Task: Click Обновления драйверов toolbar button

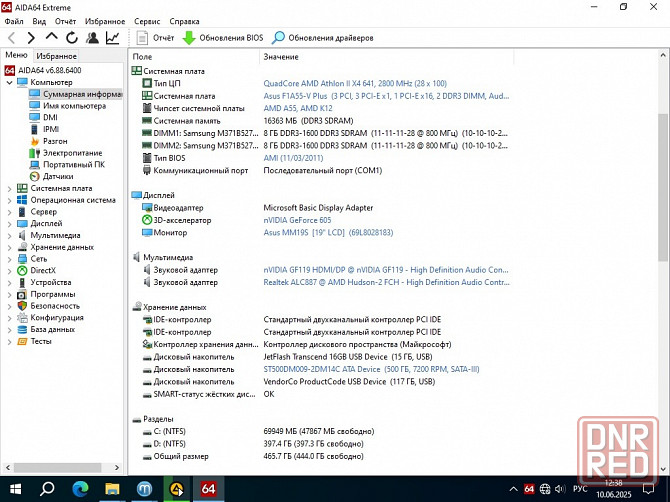Action: [323, 38]
